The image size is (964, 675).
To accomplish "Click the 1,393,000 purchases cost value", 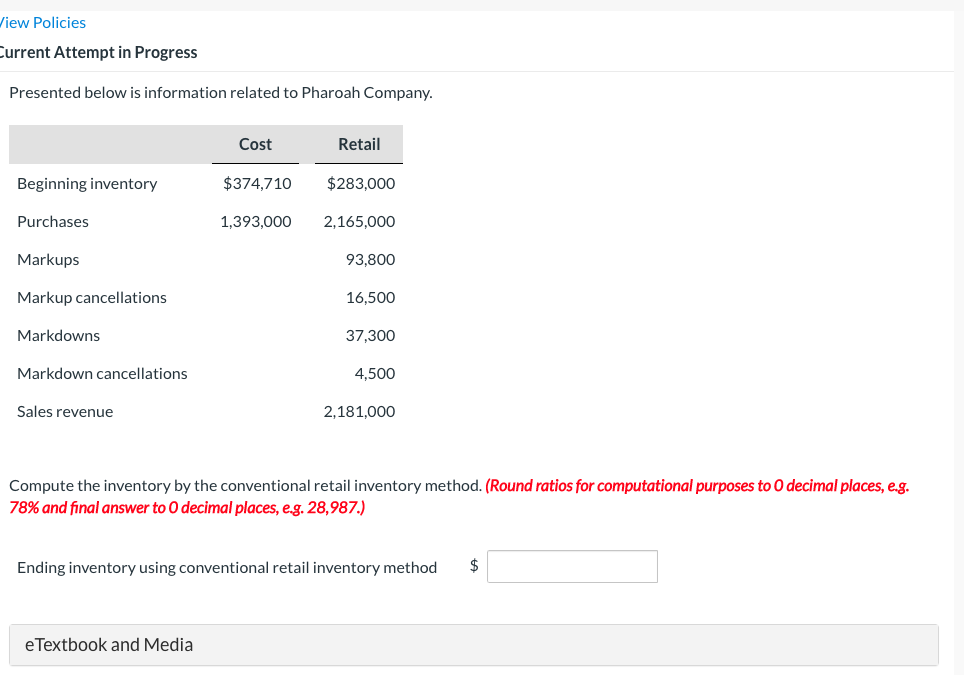I will (256, 221).
